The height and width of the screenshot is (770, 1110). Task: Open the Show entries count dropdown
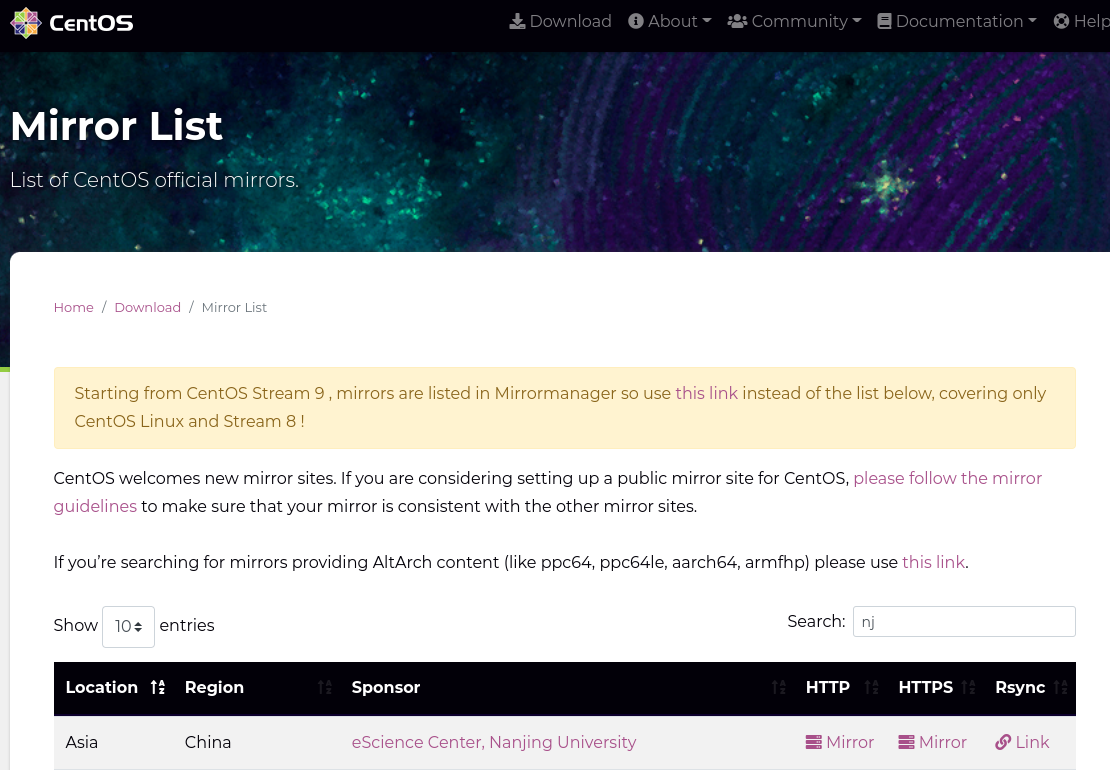click(x=128, y=626)
